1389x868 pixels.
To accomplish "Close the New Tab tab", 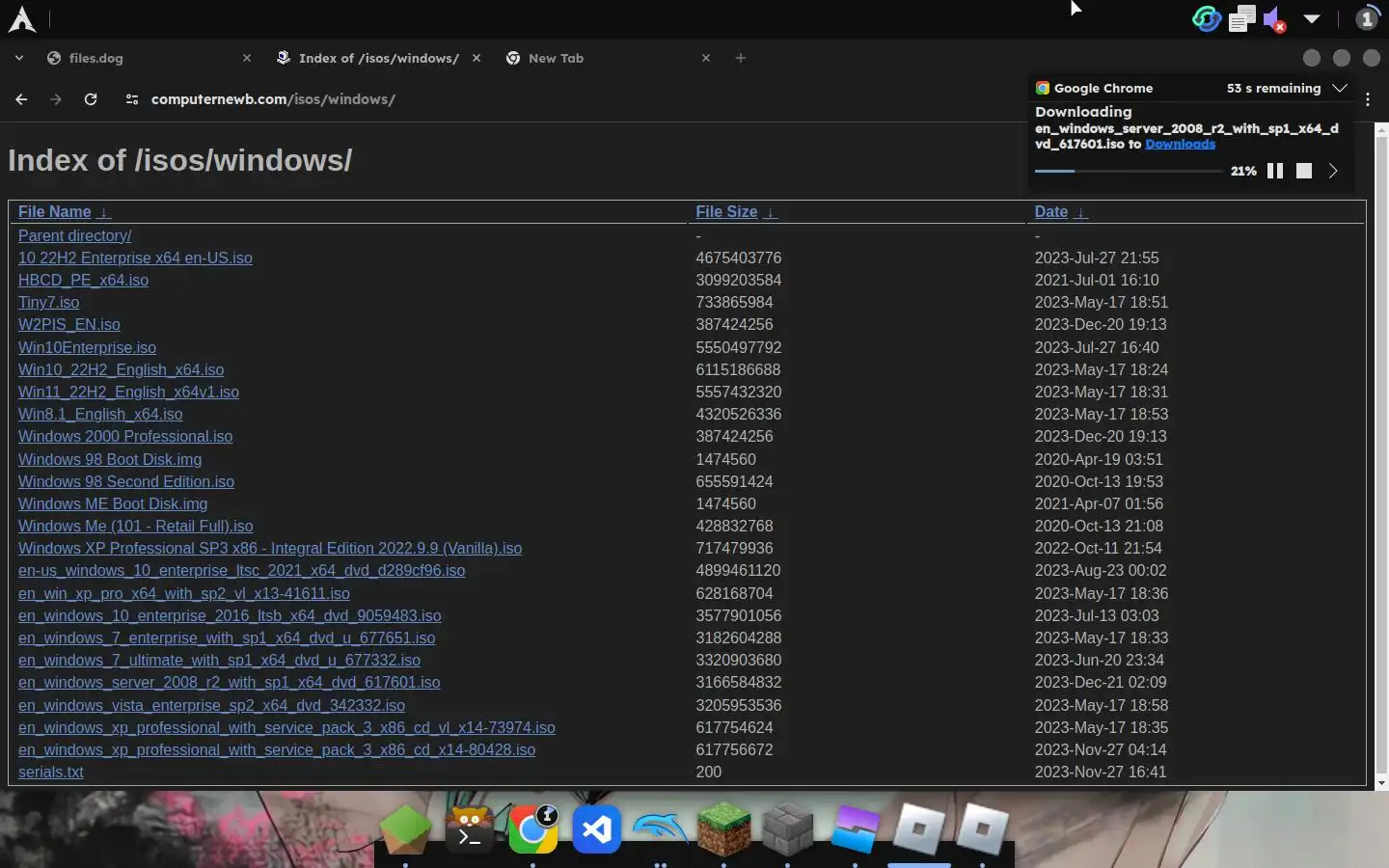I will point(706,58).
